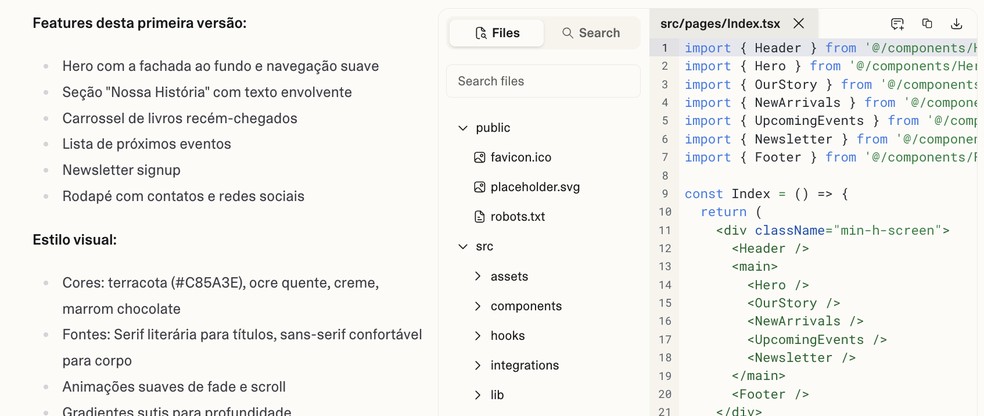Close the src/pages/Index.tsx tab
Screen dimensions: 984x416
798,23
